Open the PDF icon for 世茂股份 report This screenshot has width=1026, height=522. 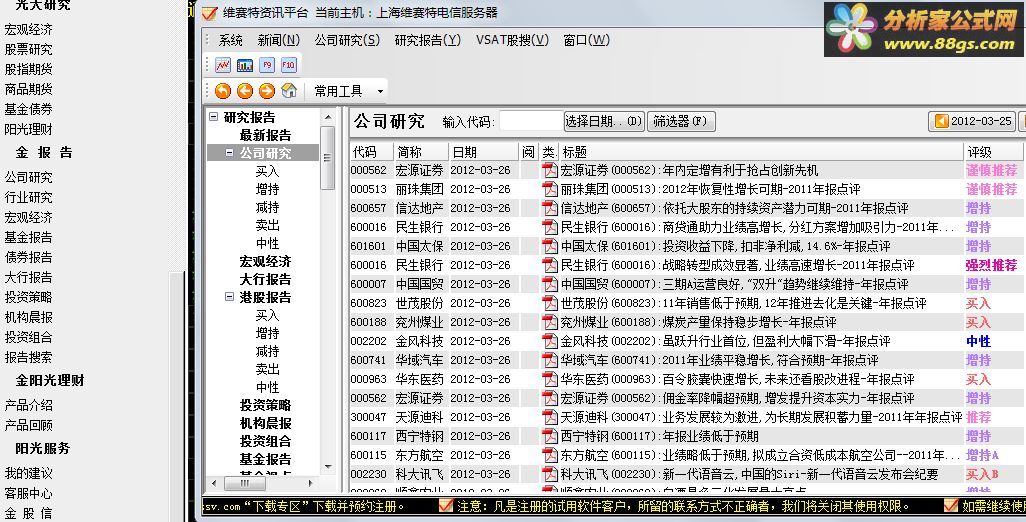point(550,303)
